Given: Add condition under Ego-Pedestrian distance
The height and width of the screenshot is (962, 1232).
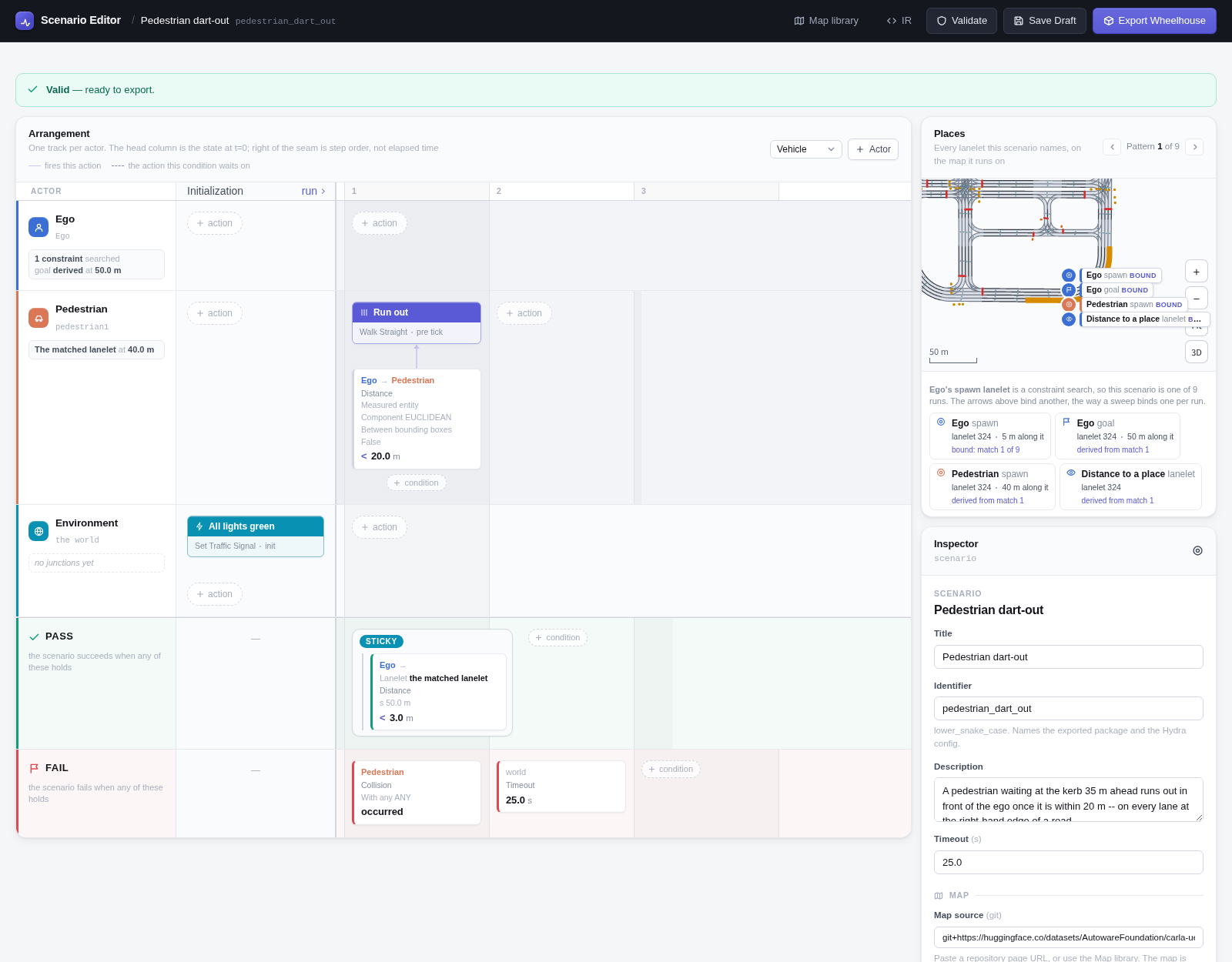Looking at the screenshot, I should (x=417, y=483).
